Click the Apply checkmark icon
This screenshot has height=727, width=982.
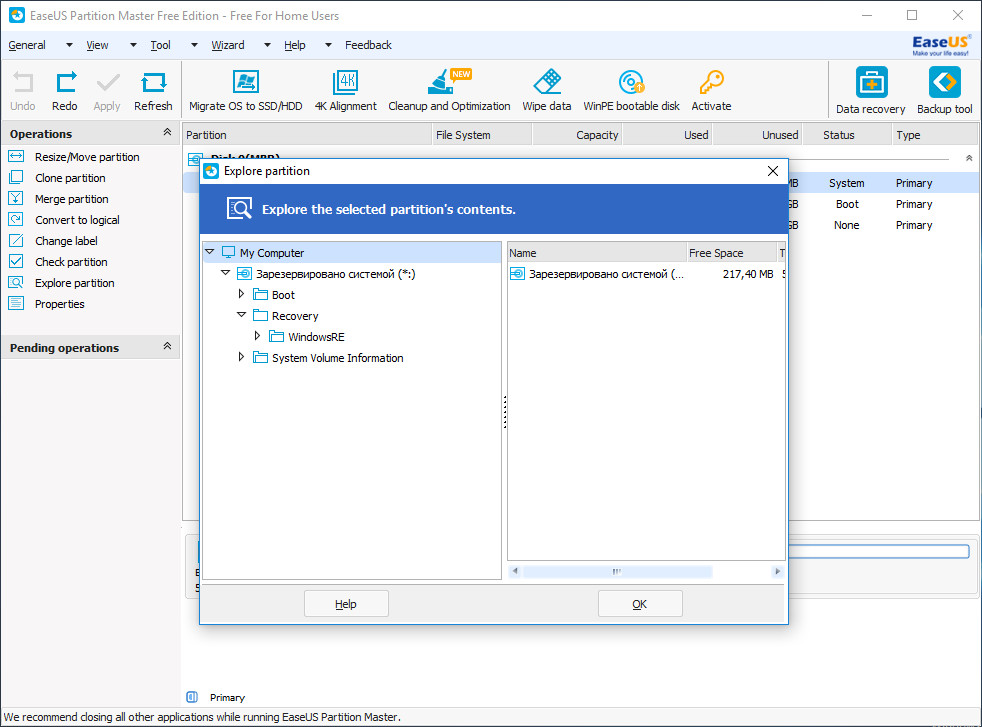coord(107,83)
